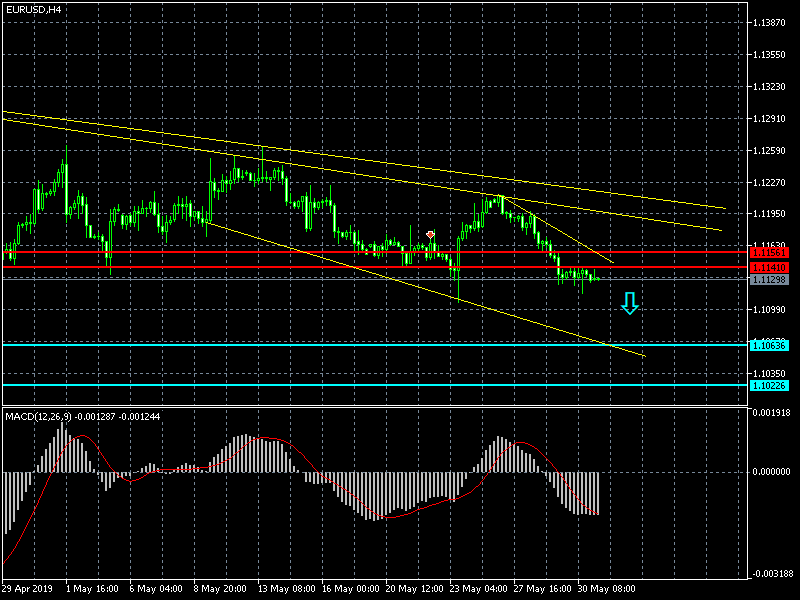
Task: Click the gray 1.11298 current price label
Action: point(769,280)
